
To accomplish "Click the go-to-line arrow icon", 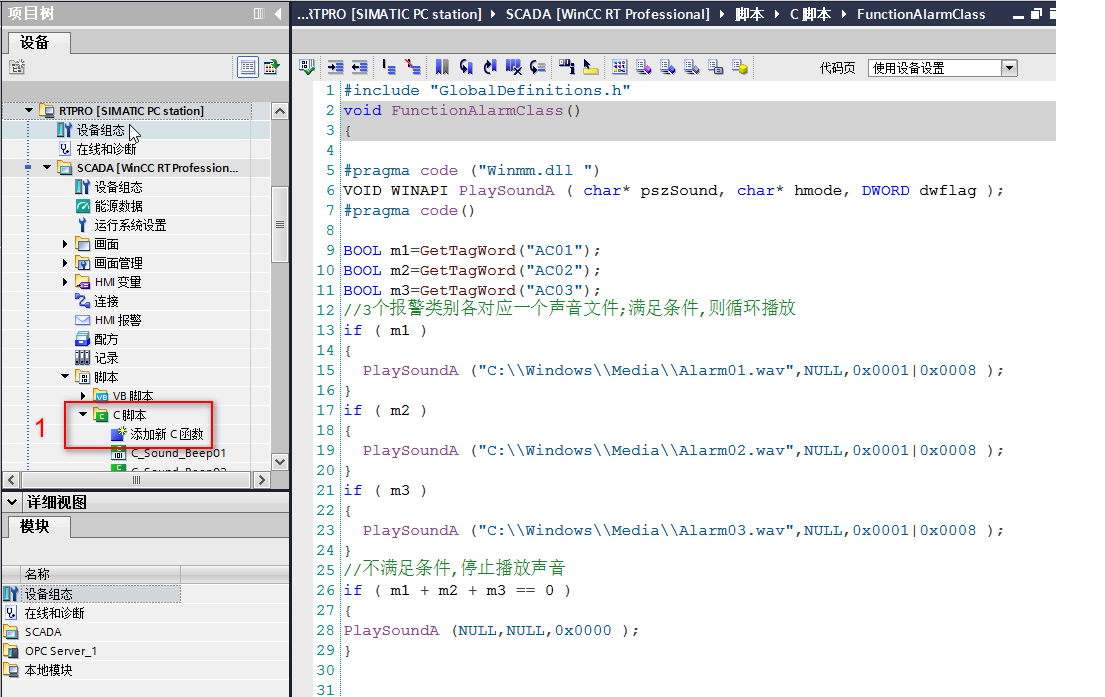I will 538,67.
